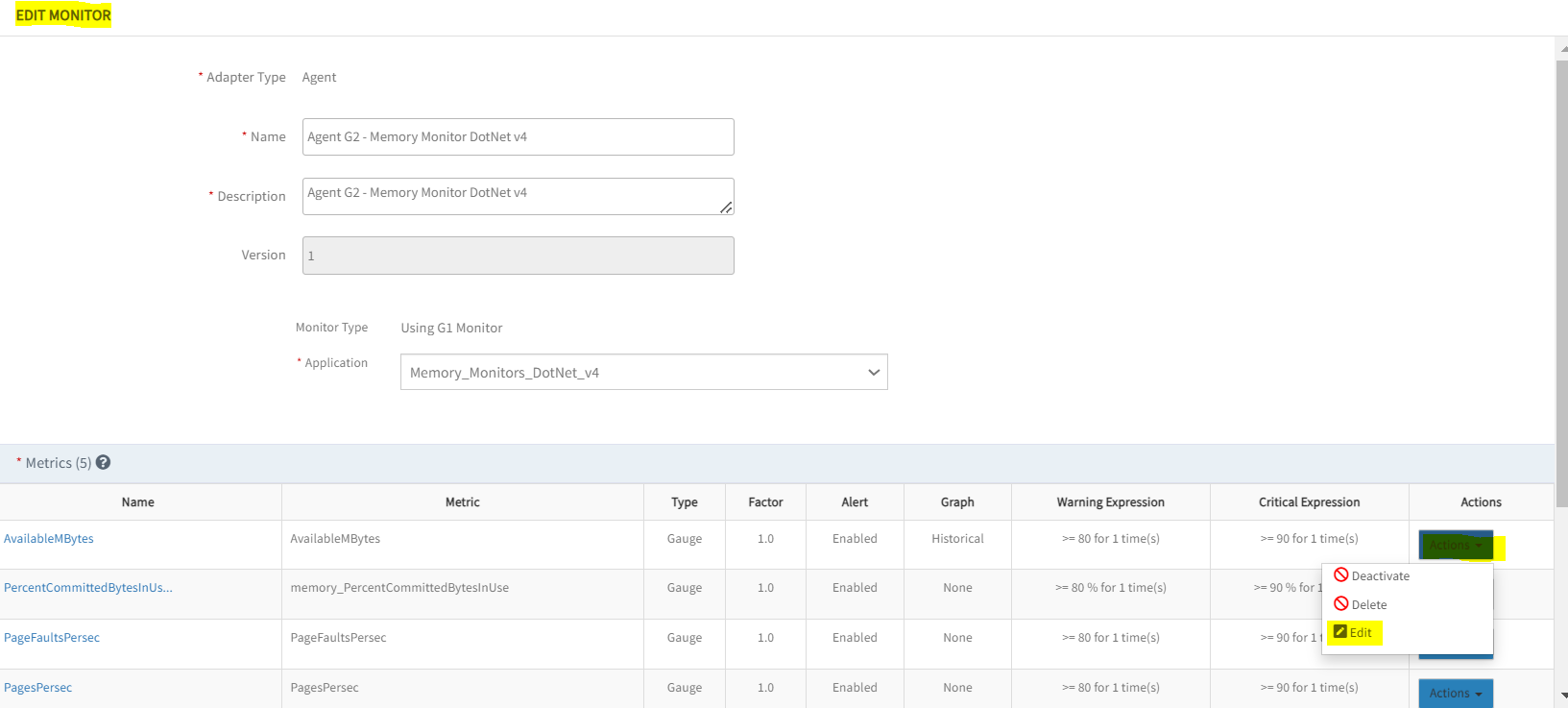Open the AvailableMBytes metric link
Viewport: 1568px width, 708px height.
[49, 539]
